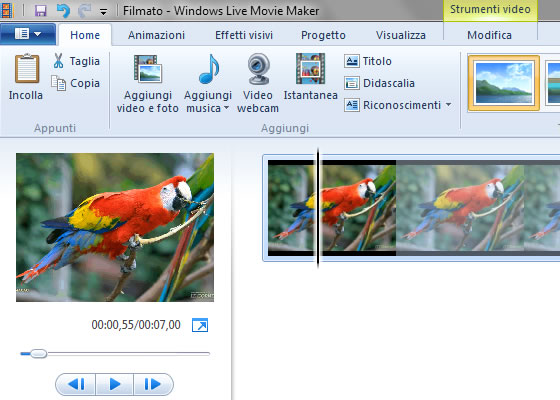Click the undo arrow in title bar
Viewport: 560px width, 400px height.
coord(63,11)
